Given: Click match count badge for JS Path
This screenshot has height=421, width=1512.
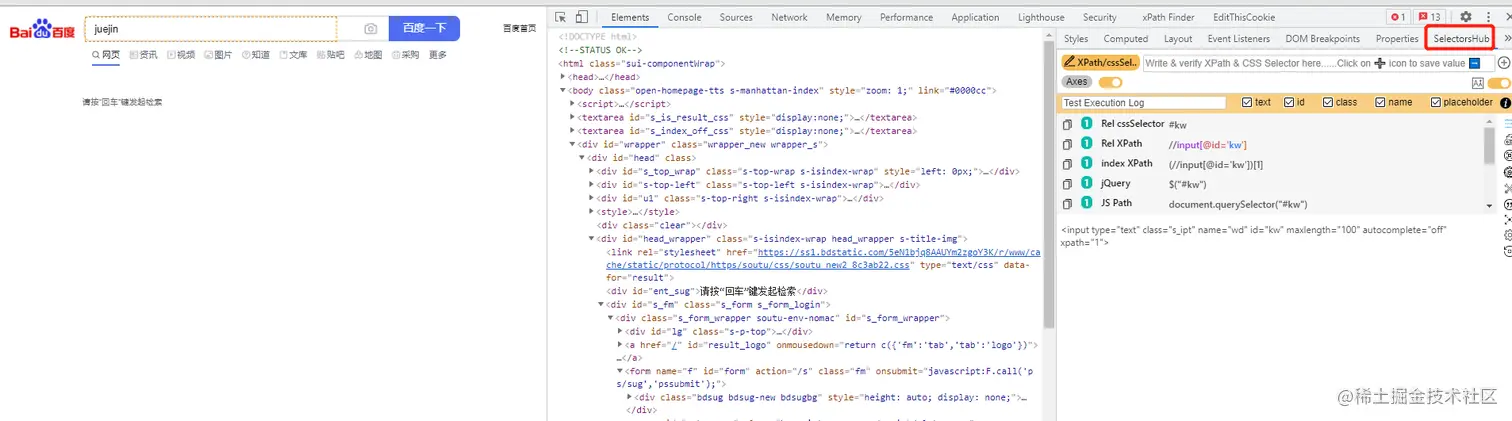Looking at the screenshot, I should point(1086,204).
